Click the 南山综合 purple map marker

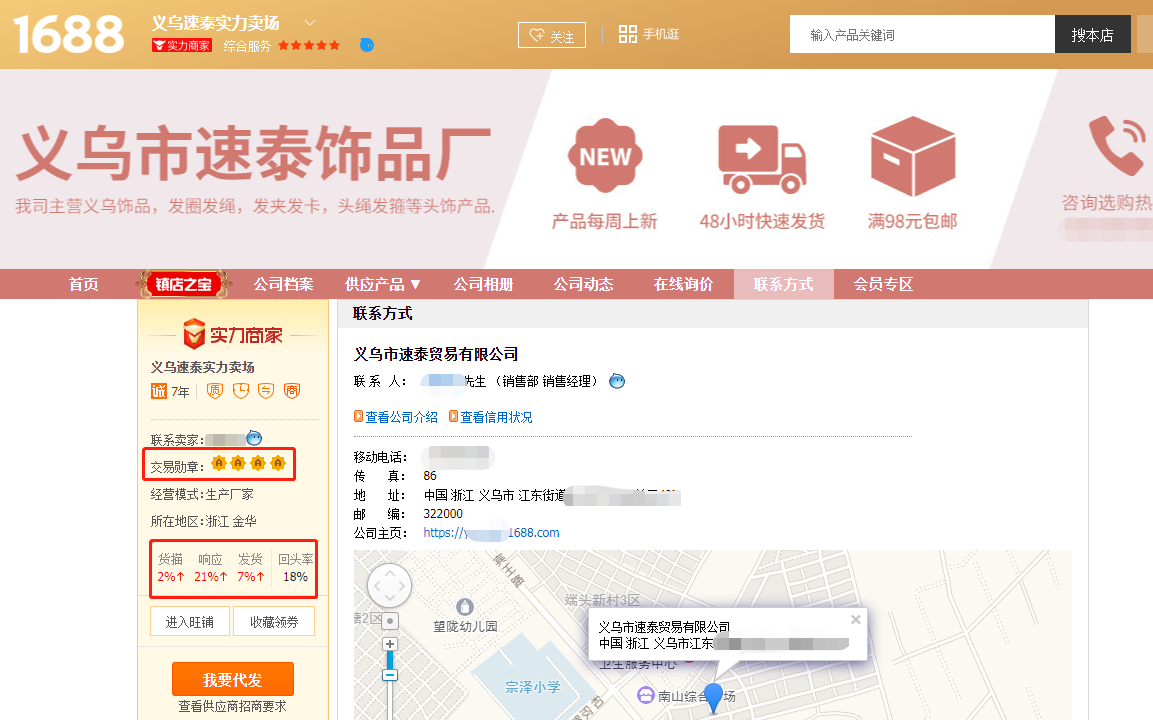click(x=646, y=695)
